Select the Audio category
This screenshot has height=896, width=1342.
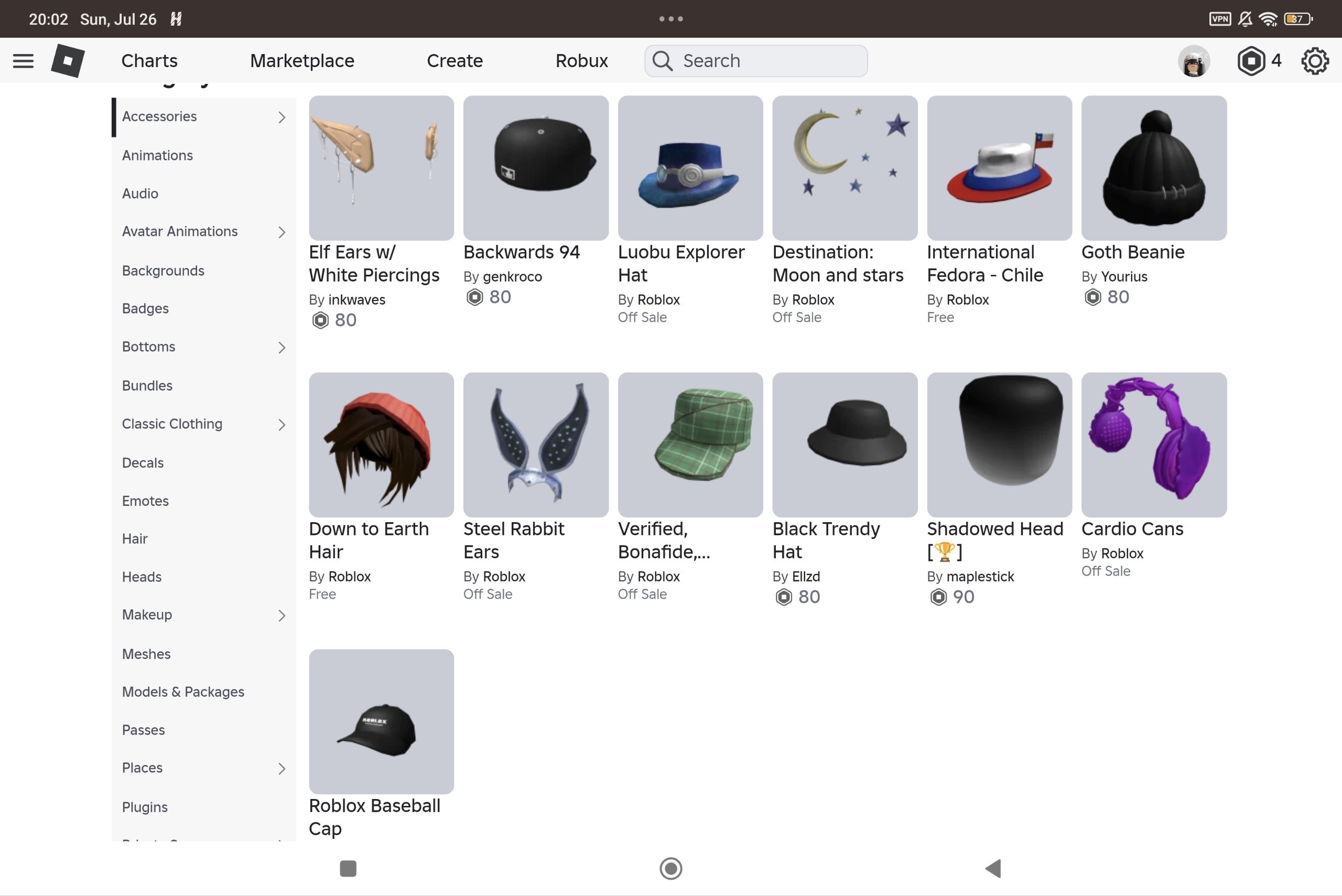coord(140,193)
